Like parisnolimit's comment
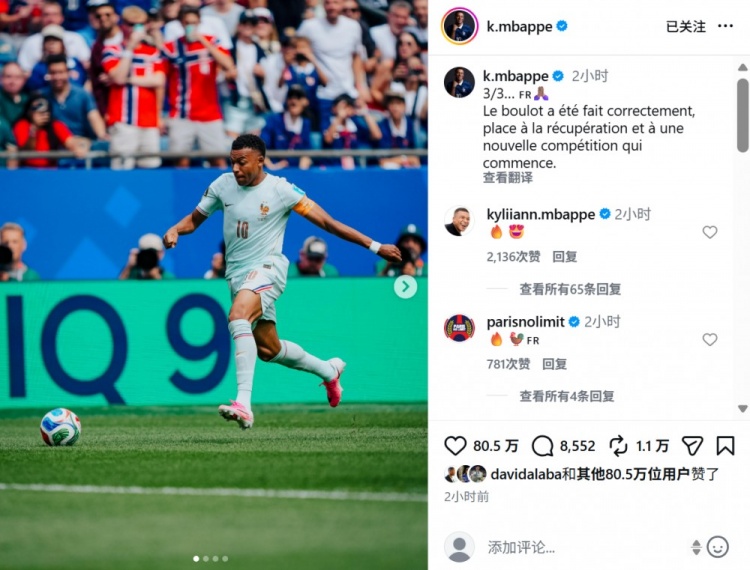Image resolution: width=750 pixels, height=570 pixels. (710, 340)
